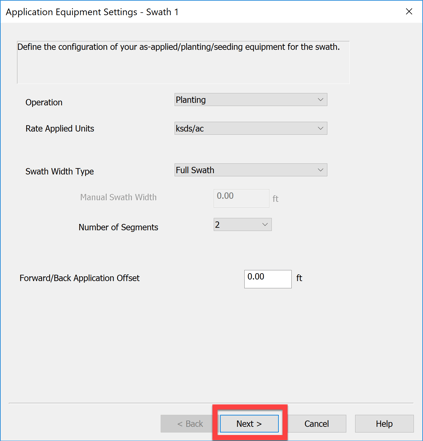
Task: Click the Next > button
Action: tap(249, 424)
